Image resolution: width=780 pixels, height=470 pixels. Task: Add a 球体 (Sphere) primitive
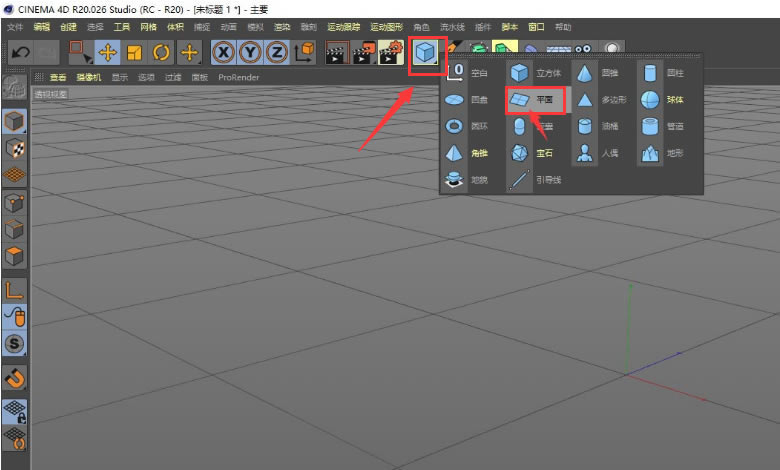[664, 99]
